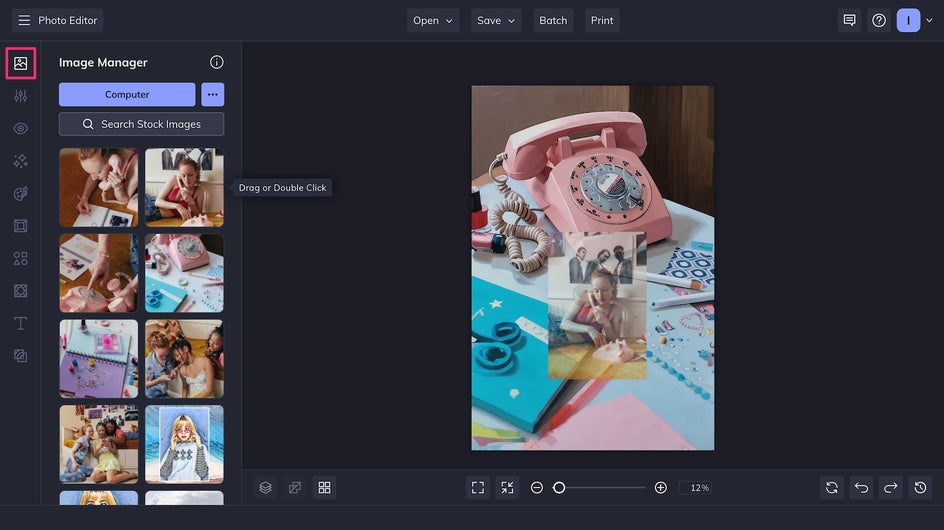
Task: Select thumbnail of three friends on couch
Action: click(x=99, y=444)
